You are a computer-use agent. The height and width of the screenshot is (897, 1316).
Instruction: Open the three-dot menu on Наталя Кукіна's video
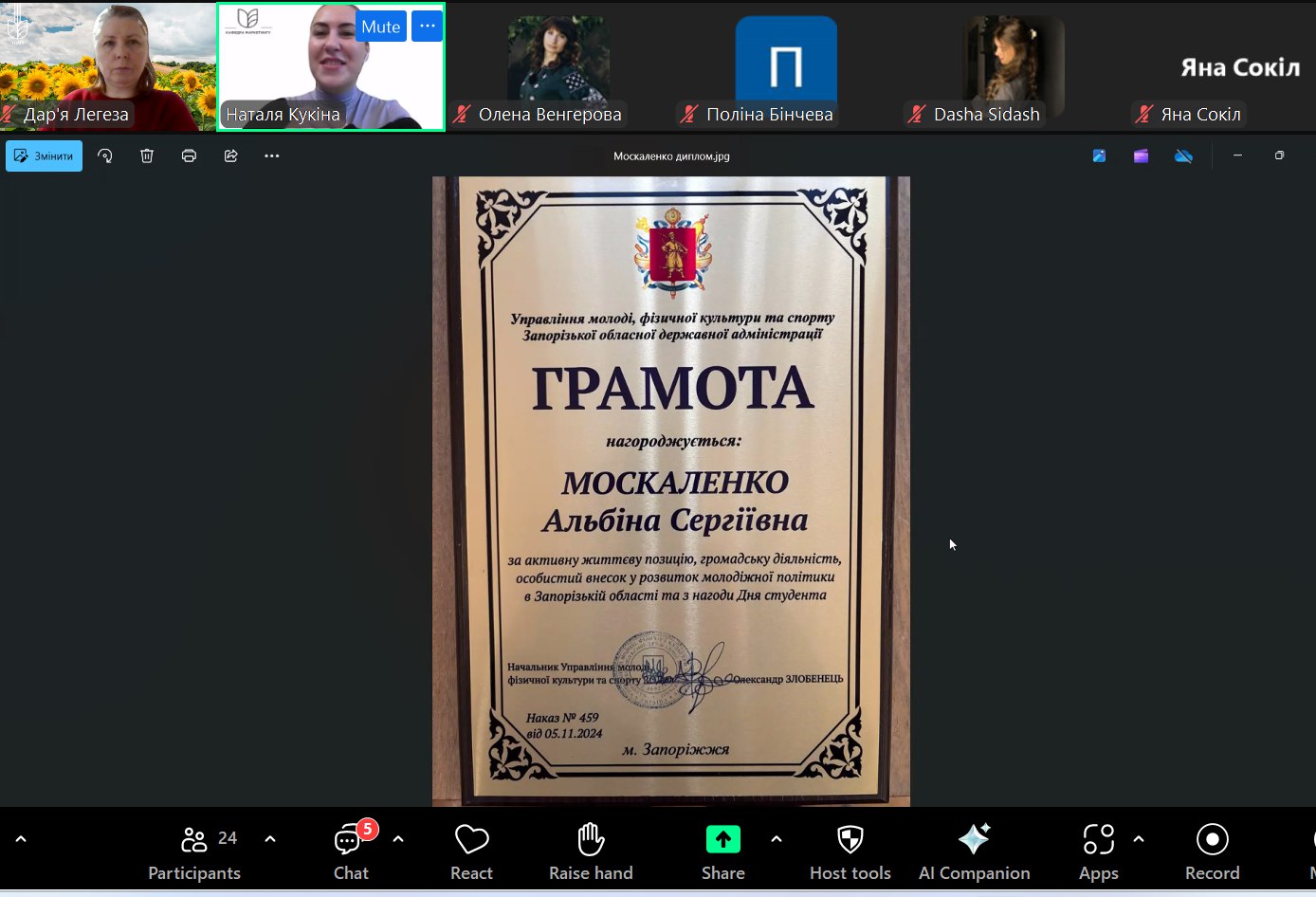click(x=428, y=27)
